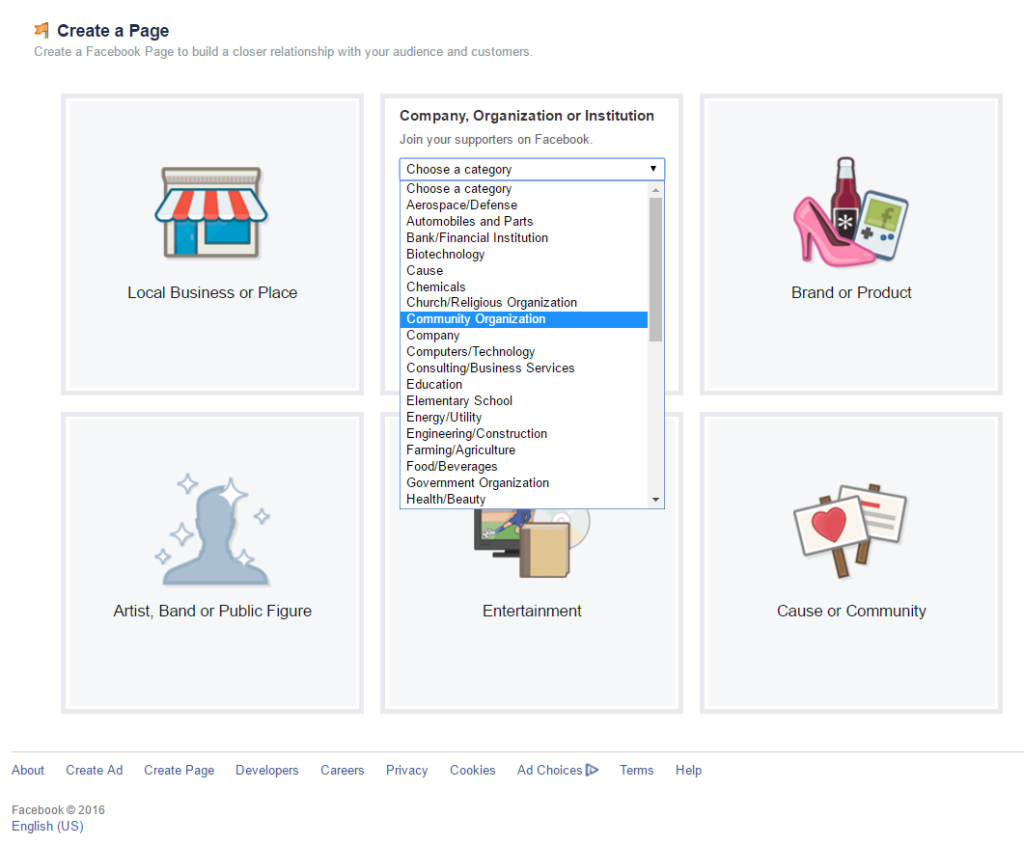1024x845 pixels.
Task: Pick Biotechnology in the dropdown list
Action: click(524, 254)
